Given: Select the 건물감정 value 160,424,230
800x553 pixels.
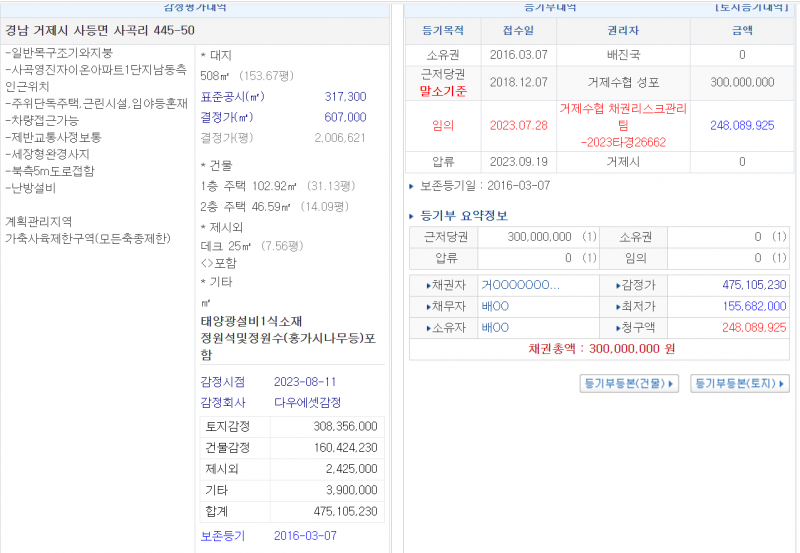Looking at the screenshot, I should 345,448.
